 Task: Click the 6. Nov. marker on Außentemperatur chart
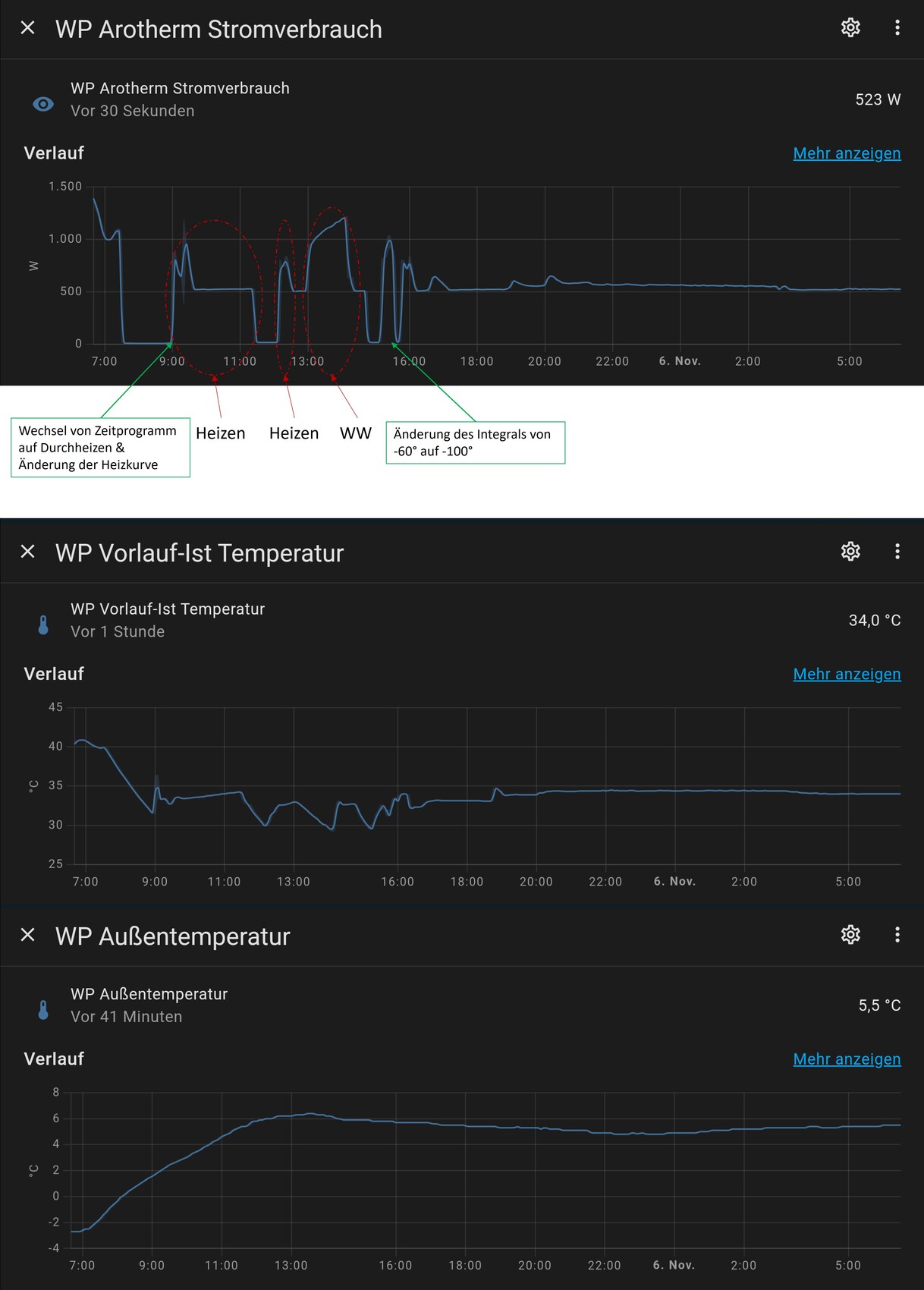(x=674, y=1265)
